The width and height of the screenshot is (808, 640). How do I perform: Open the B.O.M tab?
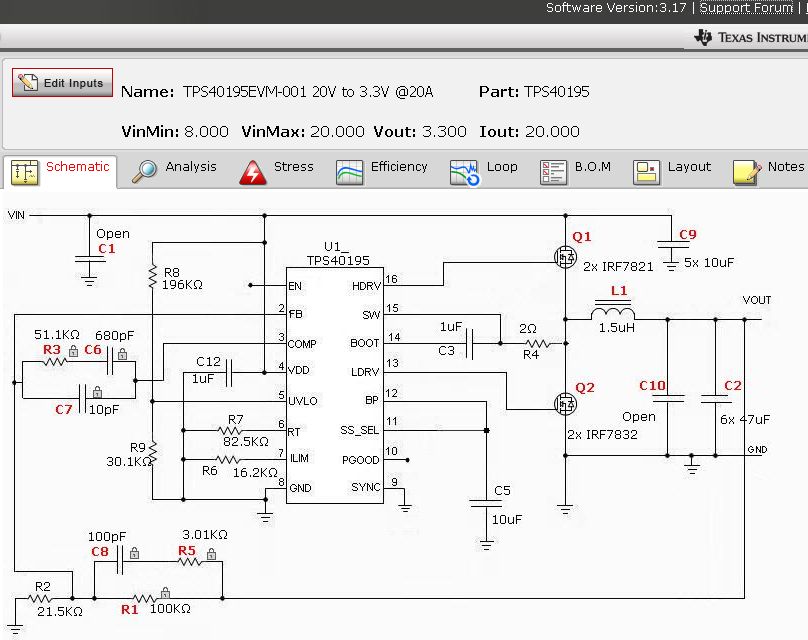(x=575, y=172)
